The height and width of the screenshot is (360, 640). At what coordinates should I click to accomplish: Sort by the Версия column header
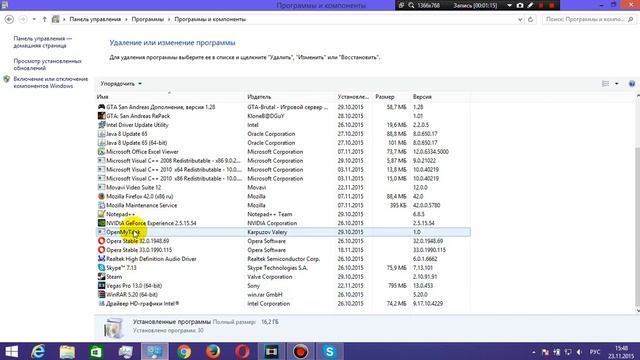click(x=440, y=97)
